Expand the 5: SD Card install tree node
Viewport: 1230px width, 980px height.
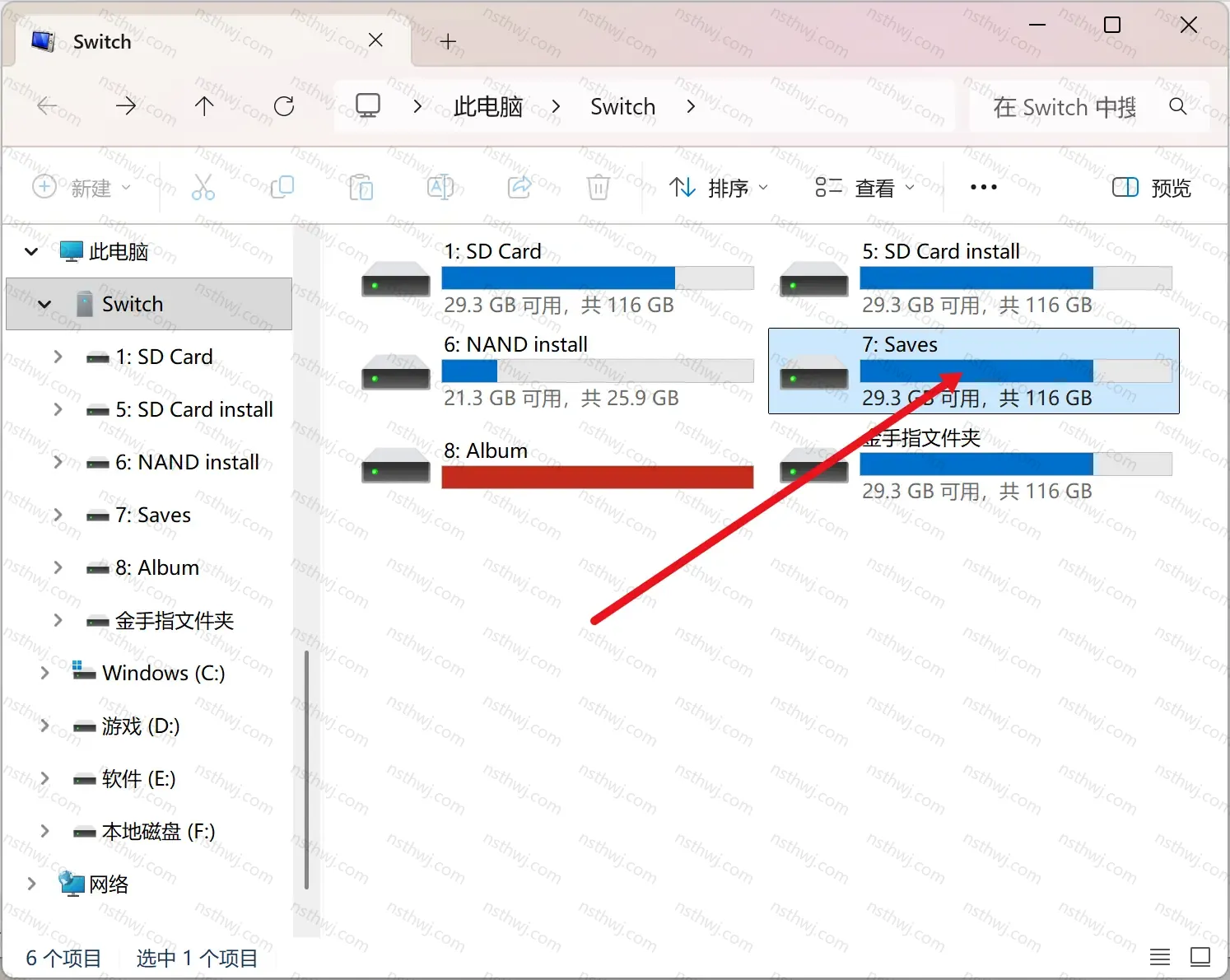point(58,409)
